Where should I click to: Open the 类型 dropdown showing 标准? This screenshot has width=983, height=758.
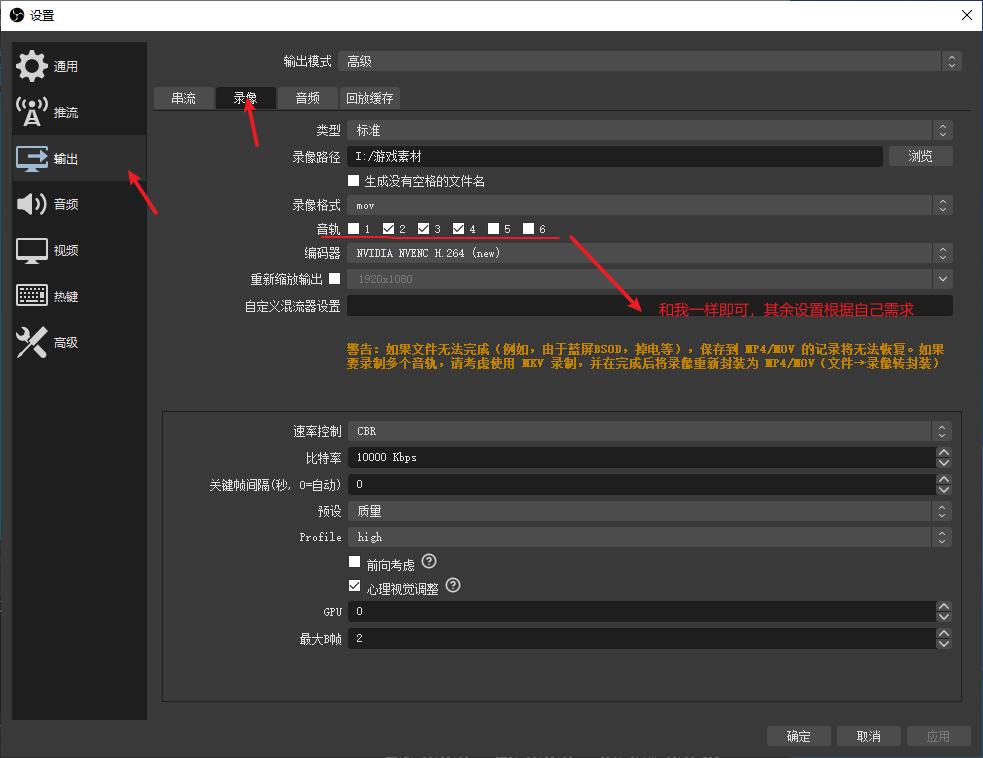coord(649,130)
